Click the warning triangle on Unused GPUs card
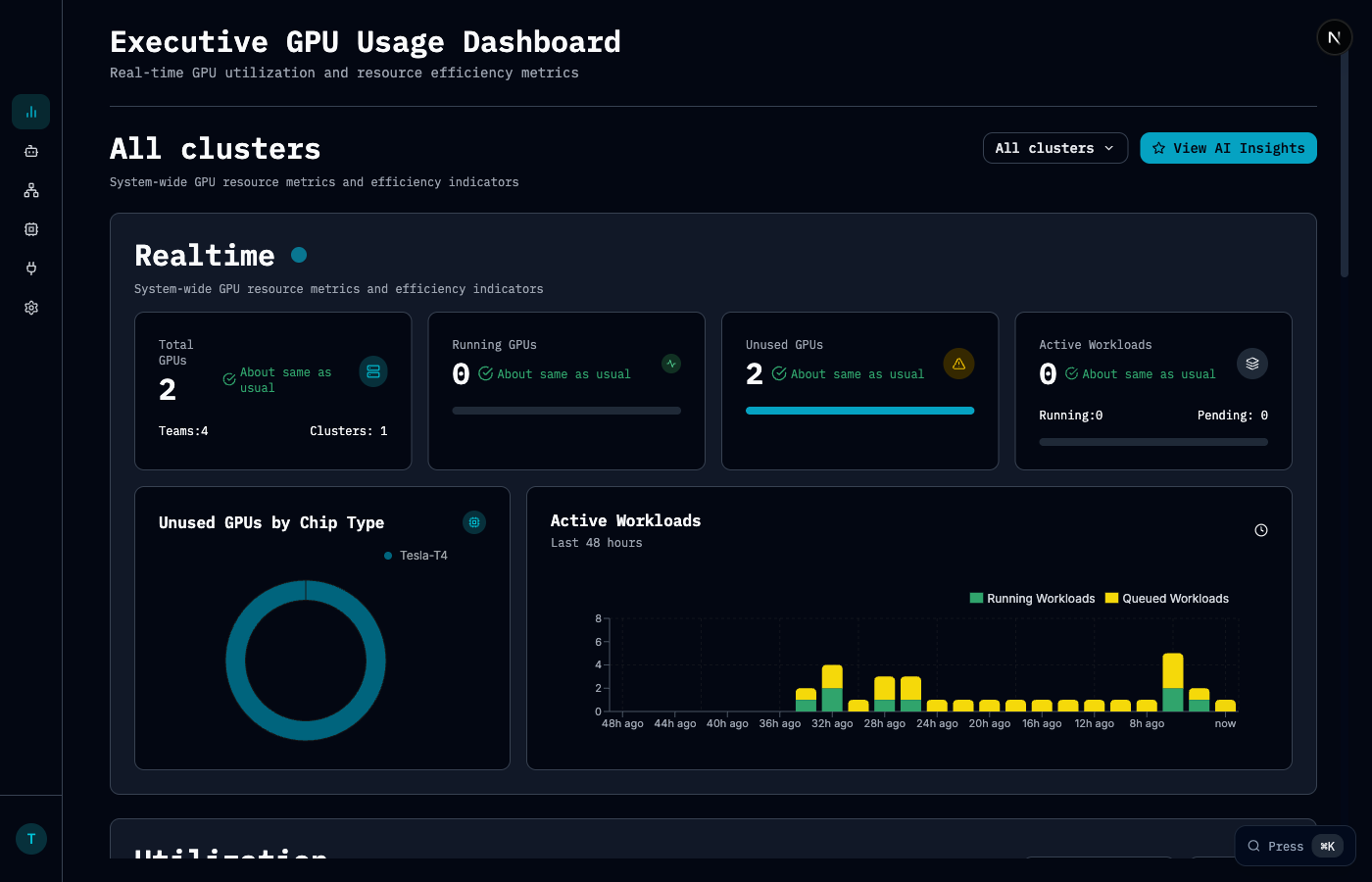 (x=958, y=363)
